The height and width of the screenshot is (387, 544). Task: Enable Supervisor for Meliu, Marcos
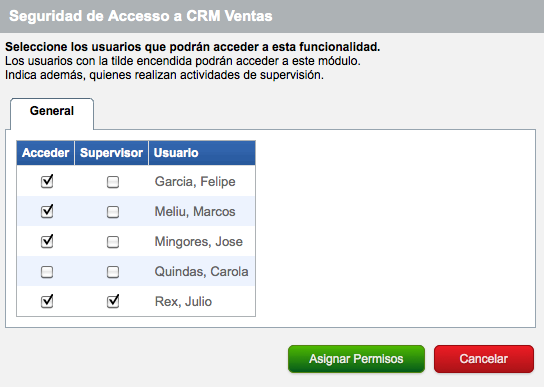[x=113, y=212]
